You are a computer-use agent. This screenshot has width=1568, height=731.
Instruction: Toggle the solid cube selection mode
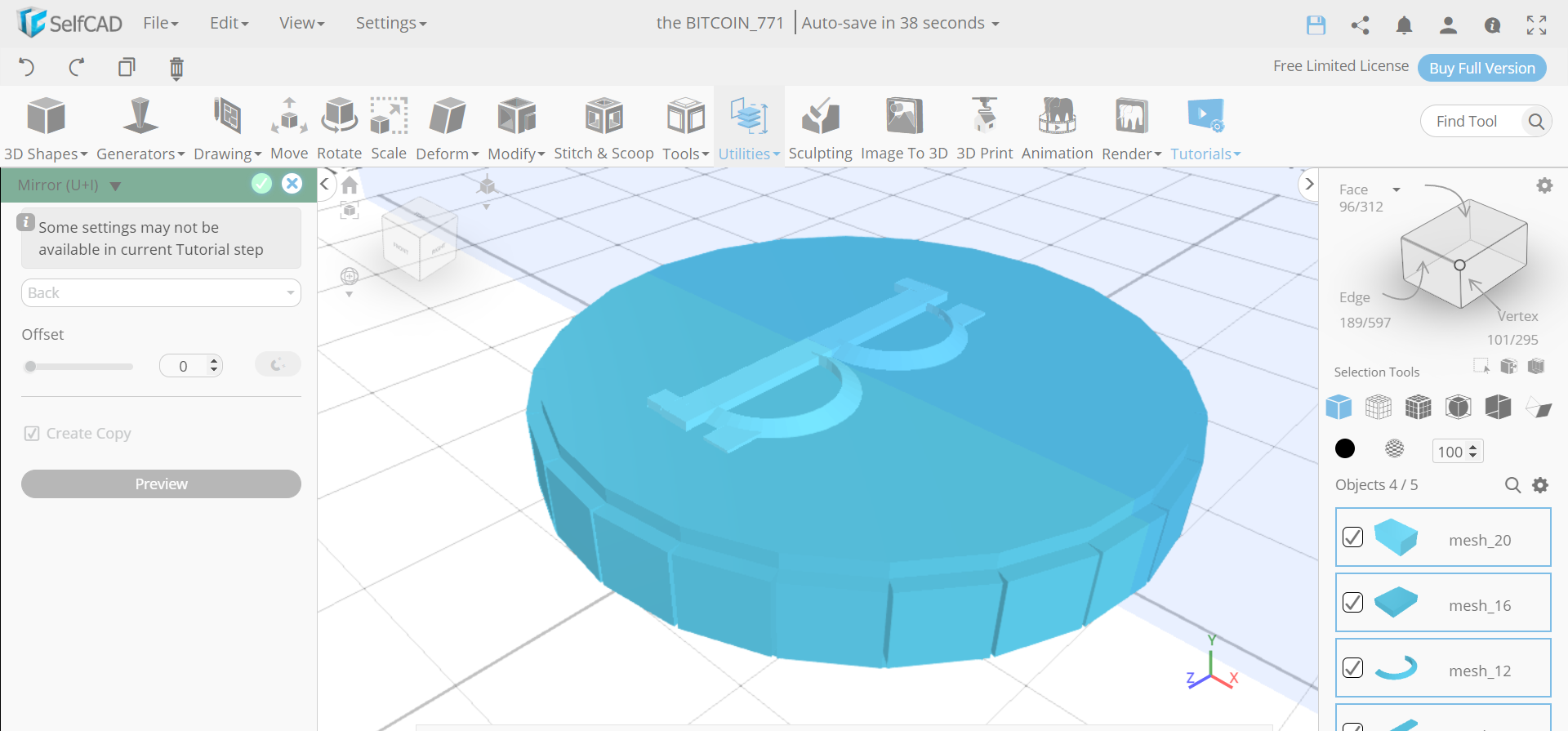tap(1339, 406)
